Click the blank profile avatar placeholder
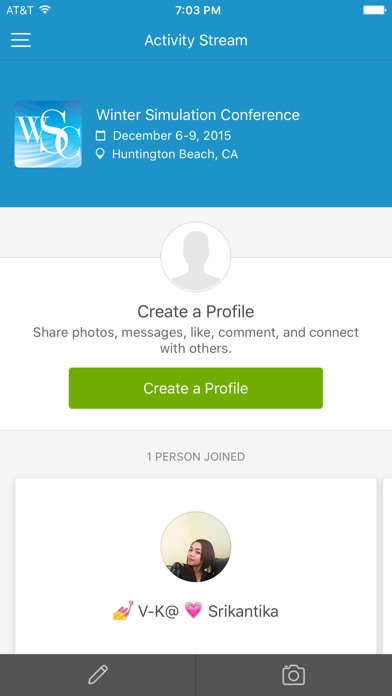 [x=196, y=257]
